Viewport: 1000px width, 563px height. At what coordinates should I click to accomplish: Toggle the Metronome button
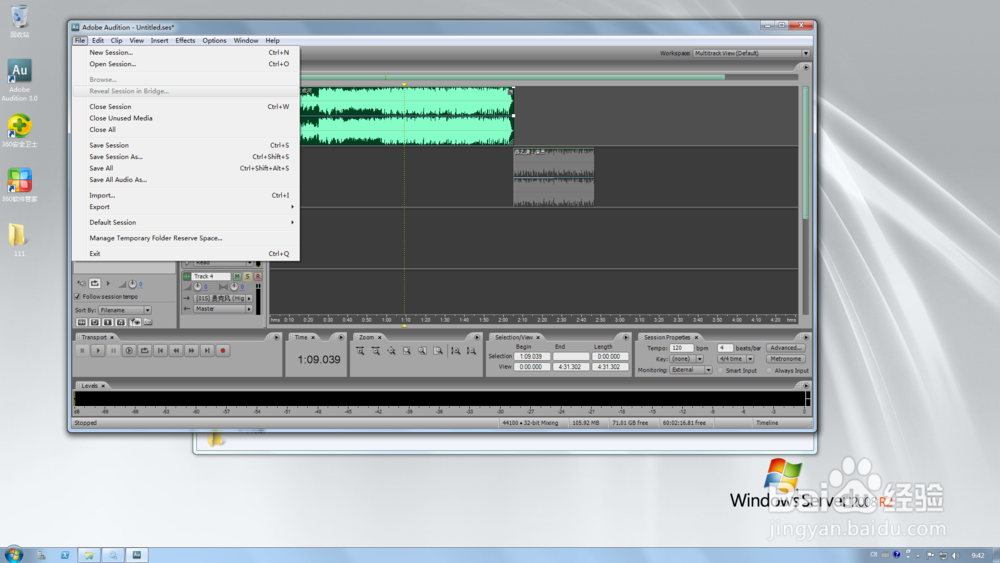tap(786, 359)
